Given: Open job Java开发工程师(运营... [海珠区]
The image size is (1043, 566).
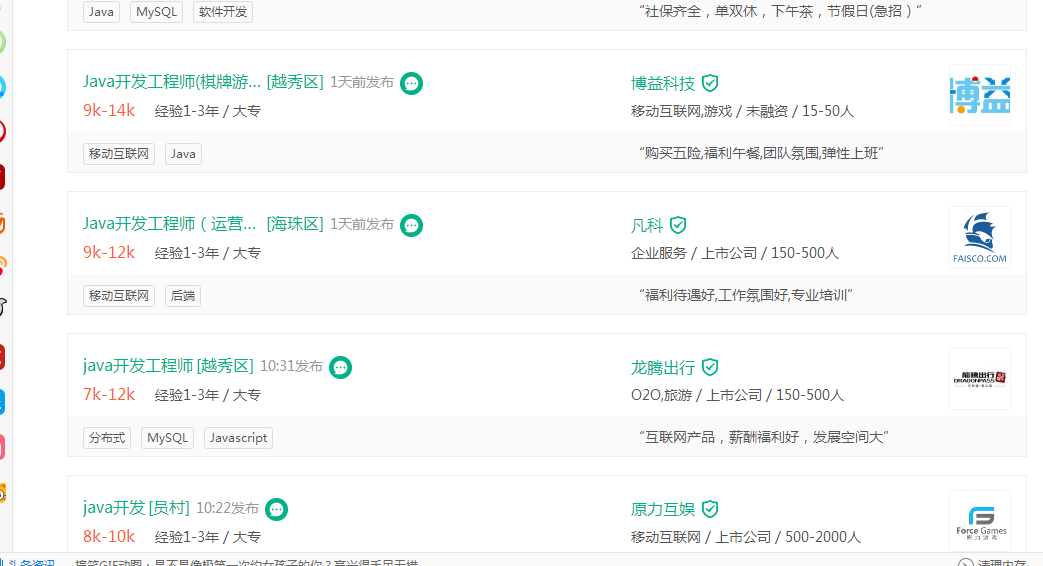Looking at the screenshot, I should (203, 224).
